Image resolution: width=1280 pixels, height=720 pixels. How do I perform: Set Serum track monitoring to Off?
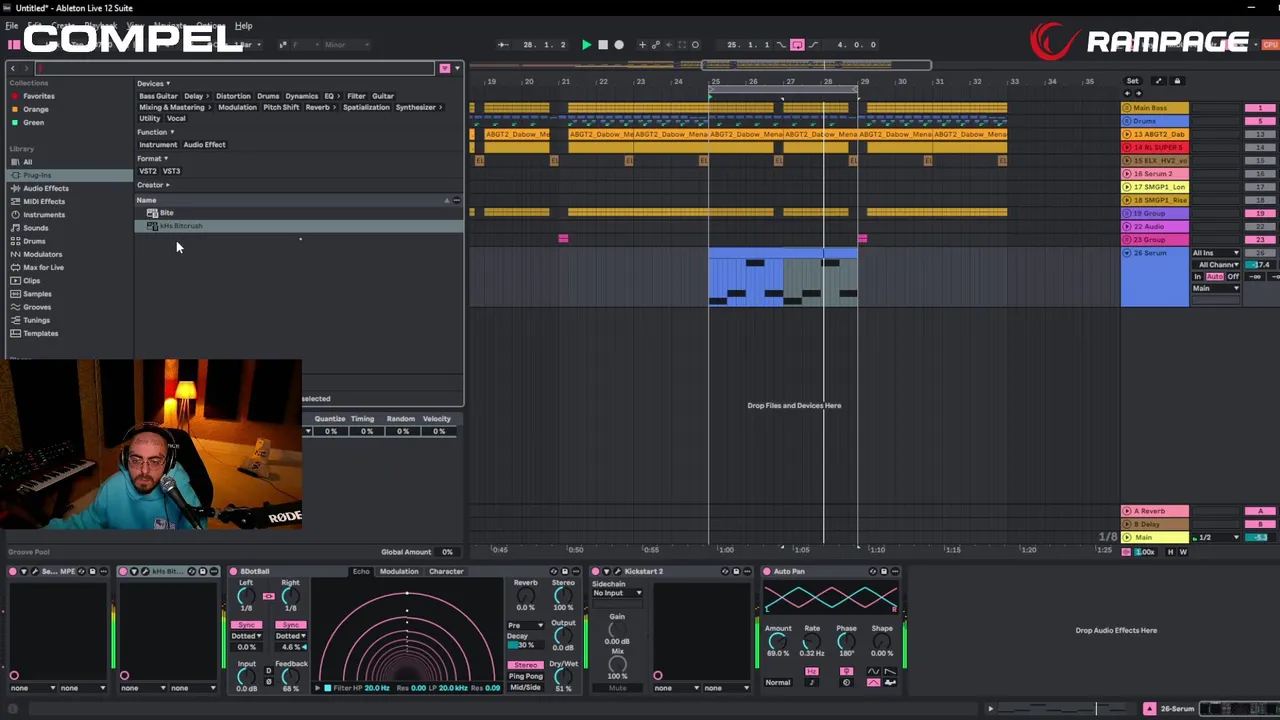click(x=1233, y=277)
